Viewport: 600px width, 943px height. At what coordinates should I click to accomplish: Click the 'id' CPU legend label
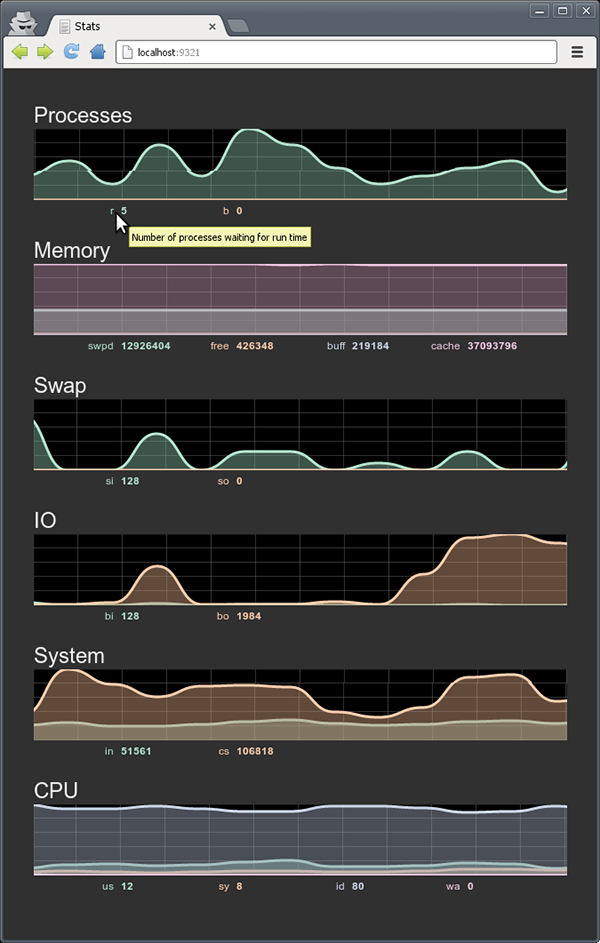click(x=340, y=886)
